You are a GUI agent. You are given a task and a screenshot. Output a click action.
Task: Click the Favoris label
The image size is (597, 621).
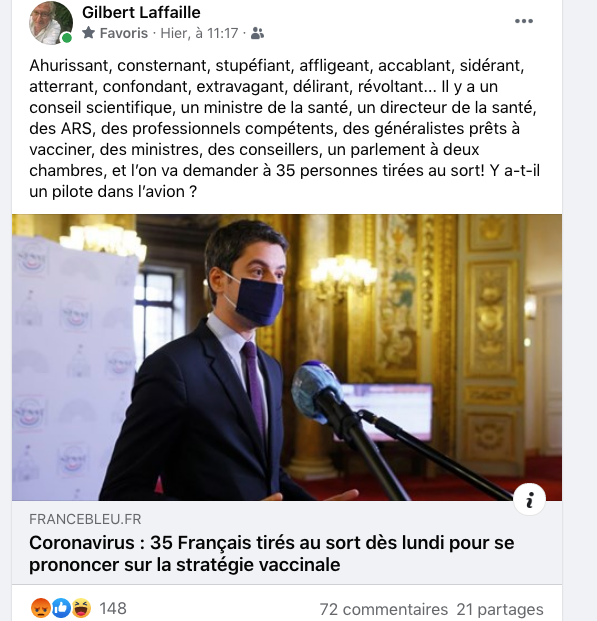pos(124,33)
